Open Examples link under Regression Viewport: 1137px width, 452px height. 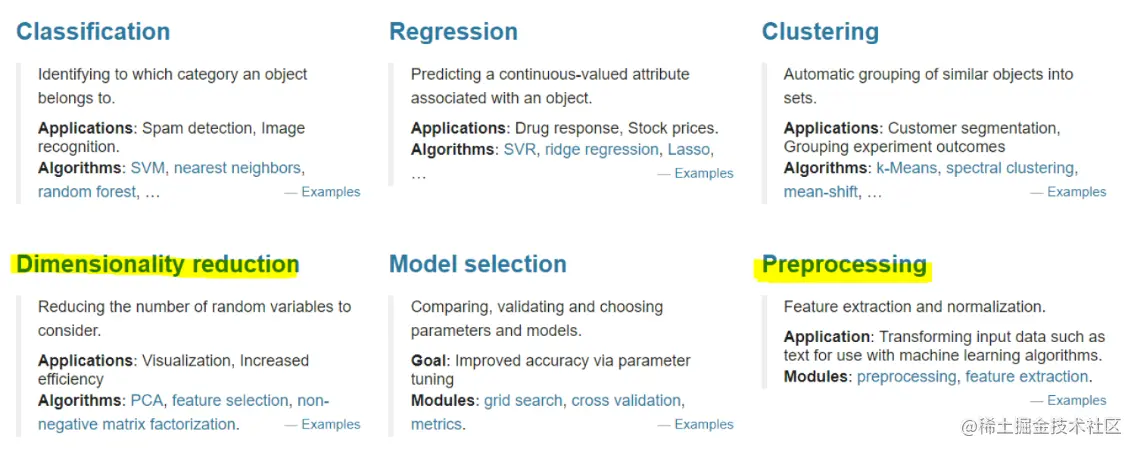point(703,173)
